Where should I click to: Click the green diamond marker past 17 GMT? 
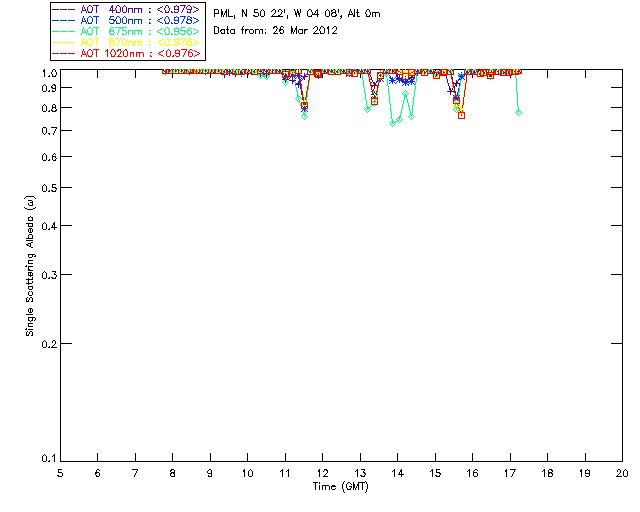(x=518, y=112)
